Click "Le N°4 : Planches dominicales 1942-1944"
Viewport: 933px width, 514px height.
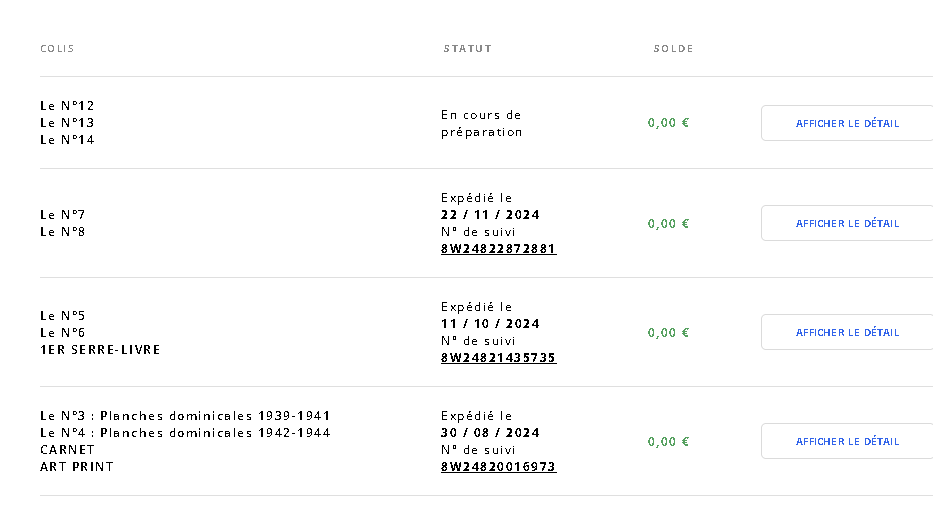[x=185, y=433]
